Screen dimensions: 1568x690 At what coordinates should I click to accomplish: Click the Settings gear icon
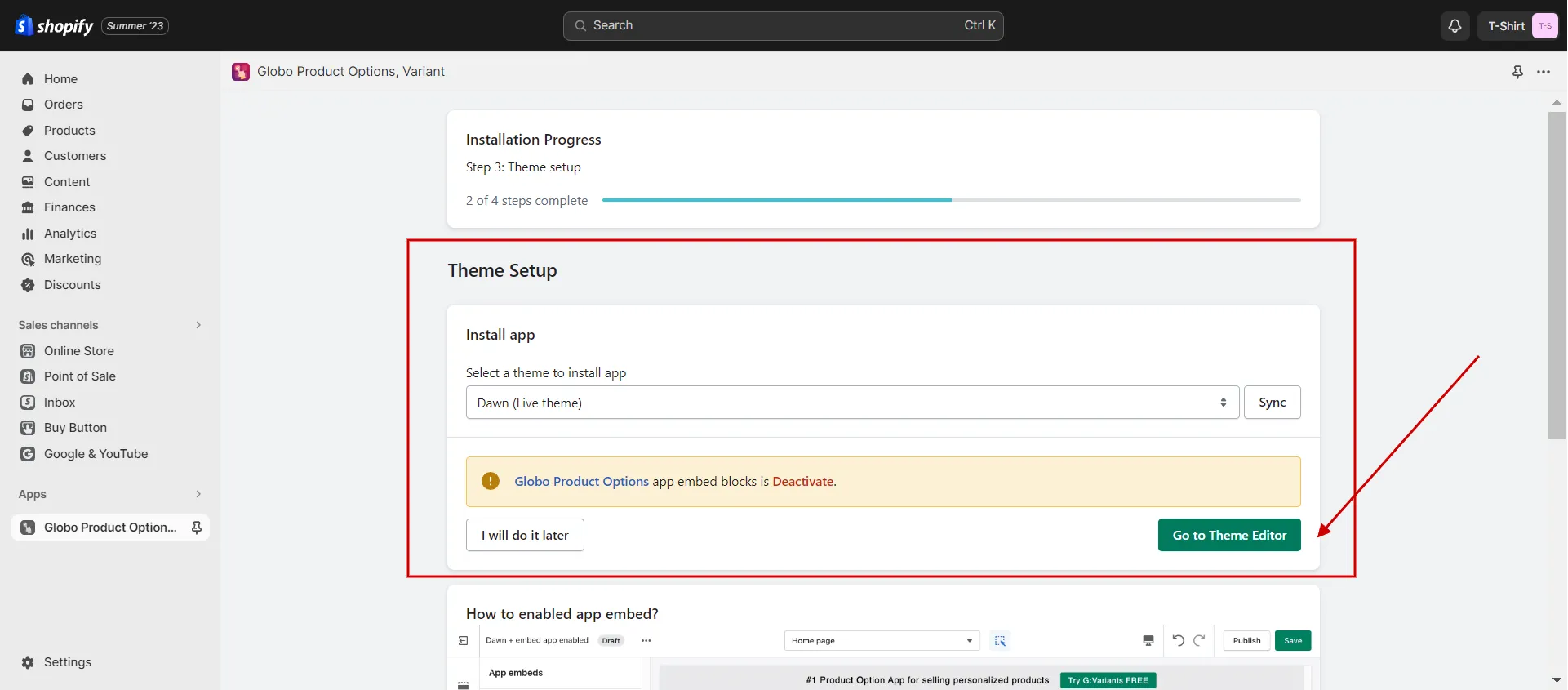28,662
